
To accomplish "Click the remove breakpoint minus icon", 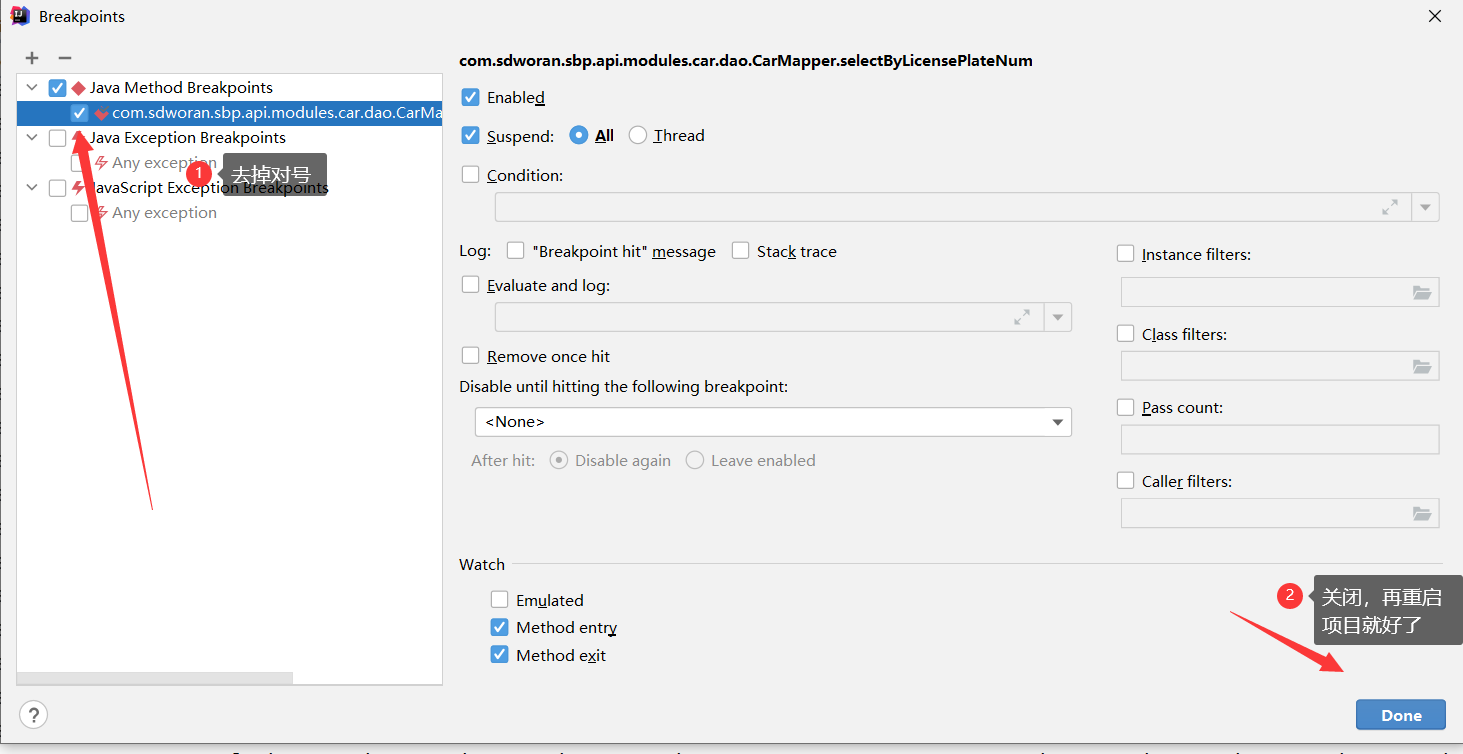I will point(64,57).
